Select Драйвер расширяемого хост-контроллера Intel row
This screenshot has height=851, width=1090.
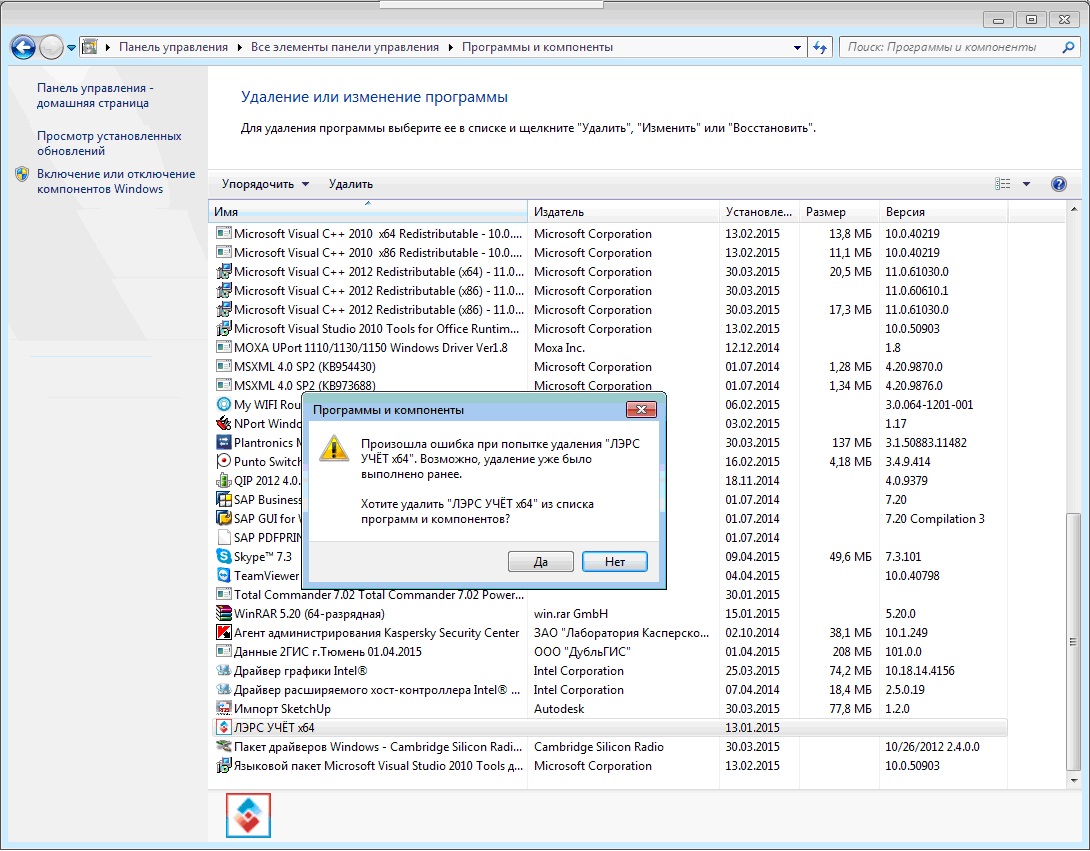pyautogui.click(x=608, y=690)
